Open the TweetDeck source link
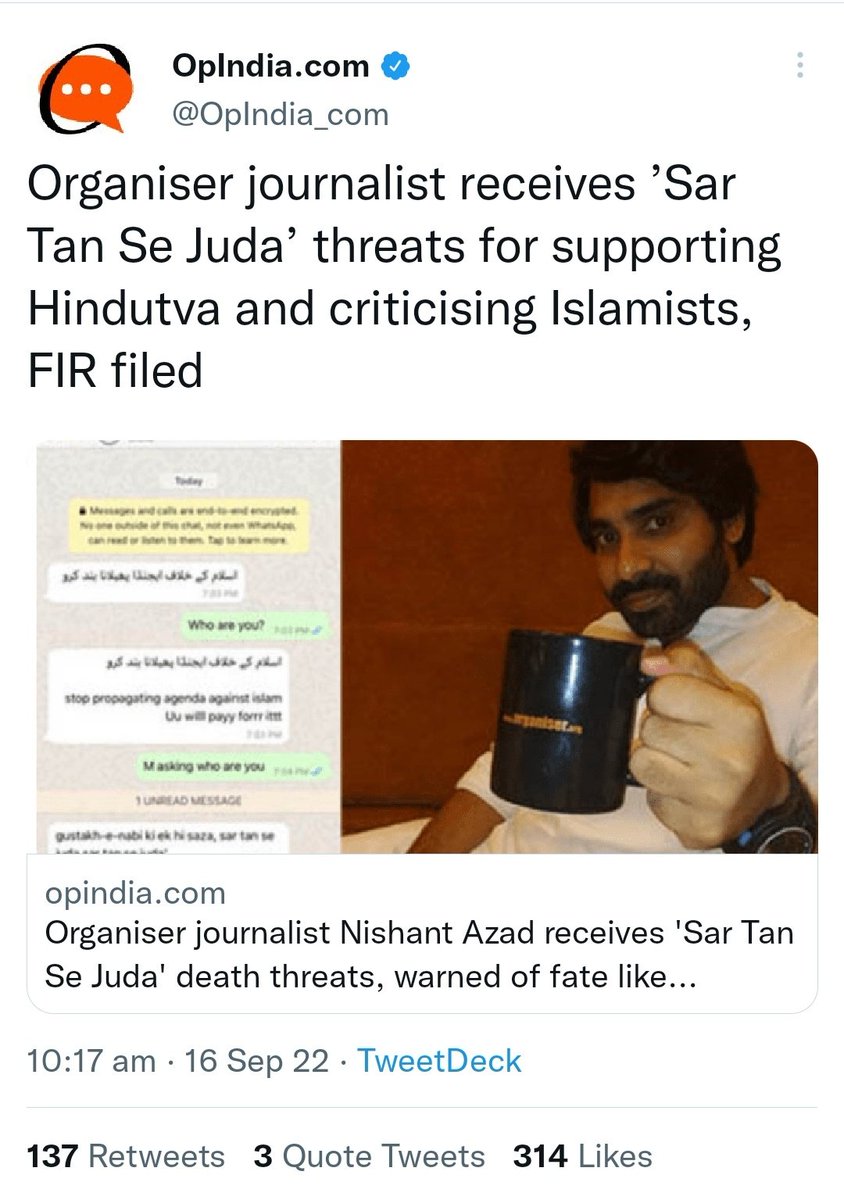 pyautogui.click(x=440, y=1060)
